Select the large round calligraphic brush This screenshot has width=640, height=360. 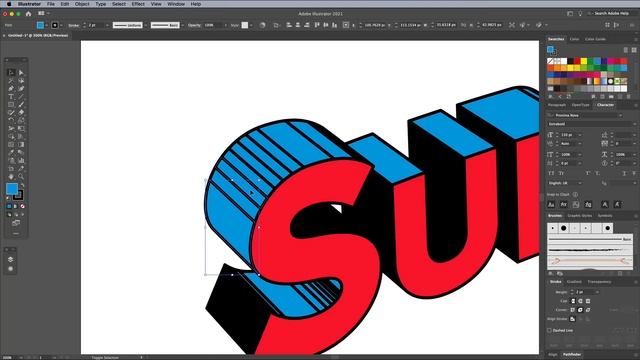point(564,228)
